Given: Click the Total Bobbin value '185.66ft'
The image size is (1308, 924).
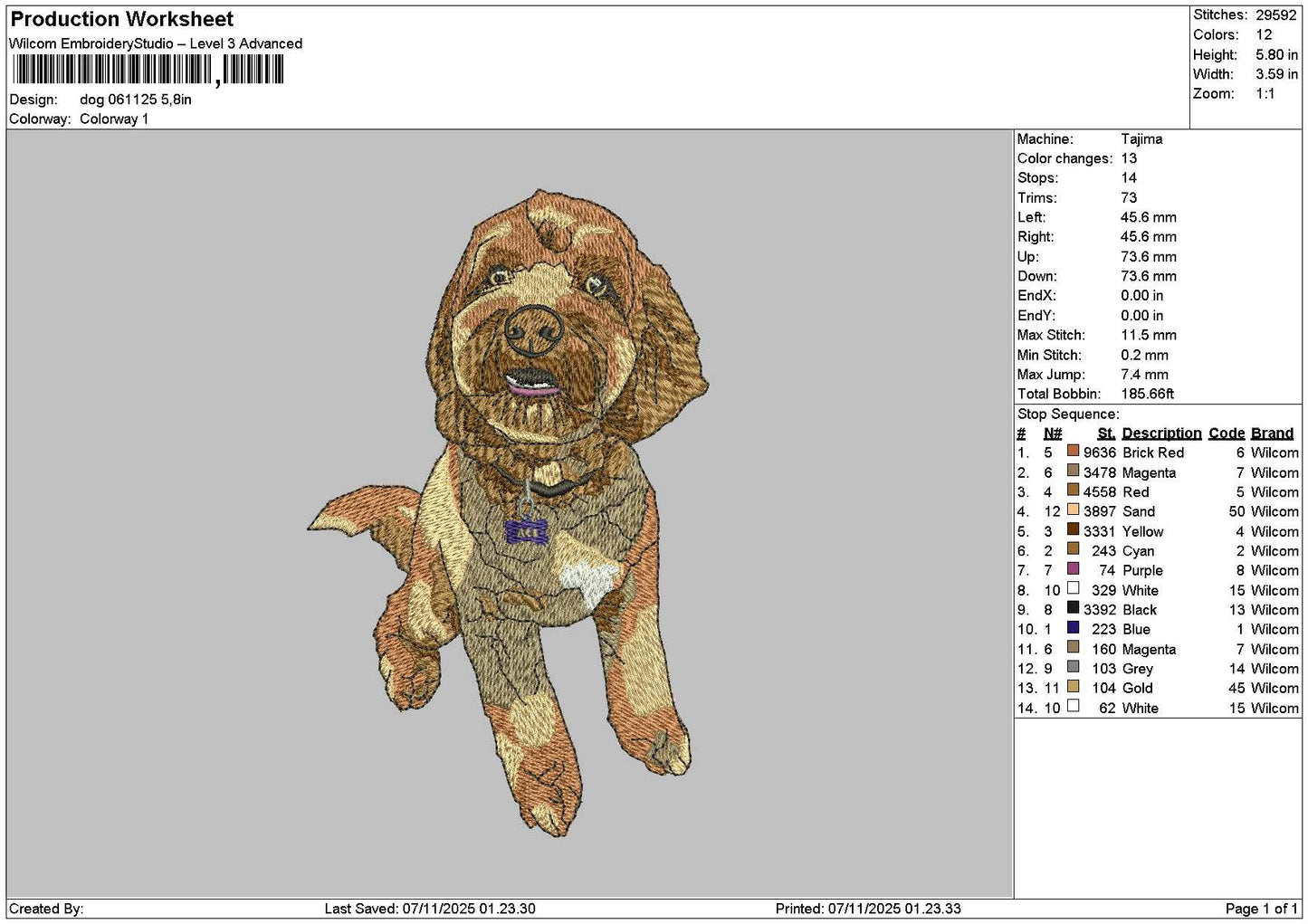Looking at the screenshot, I should [1147, 394].
